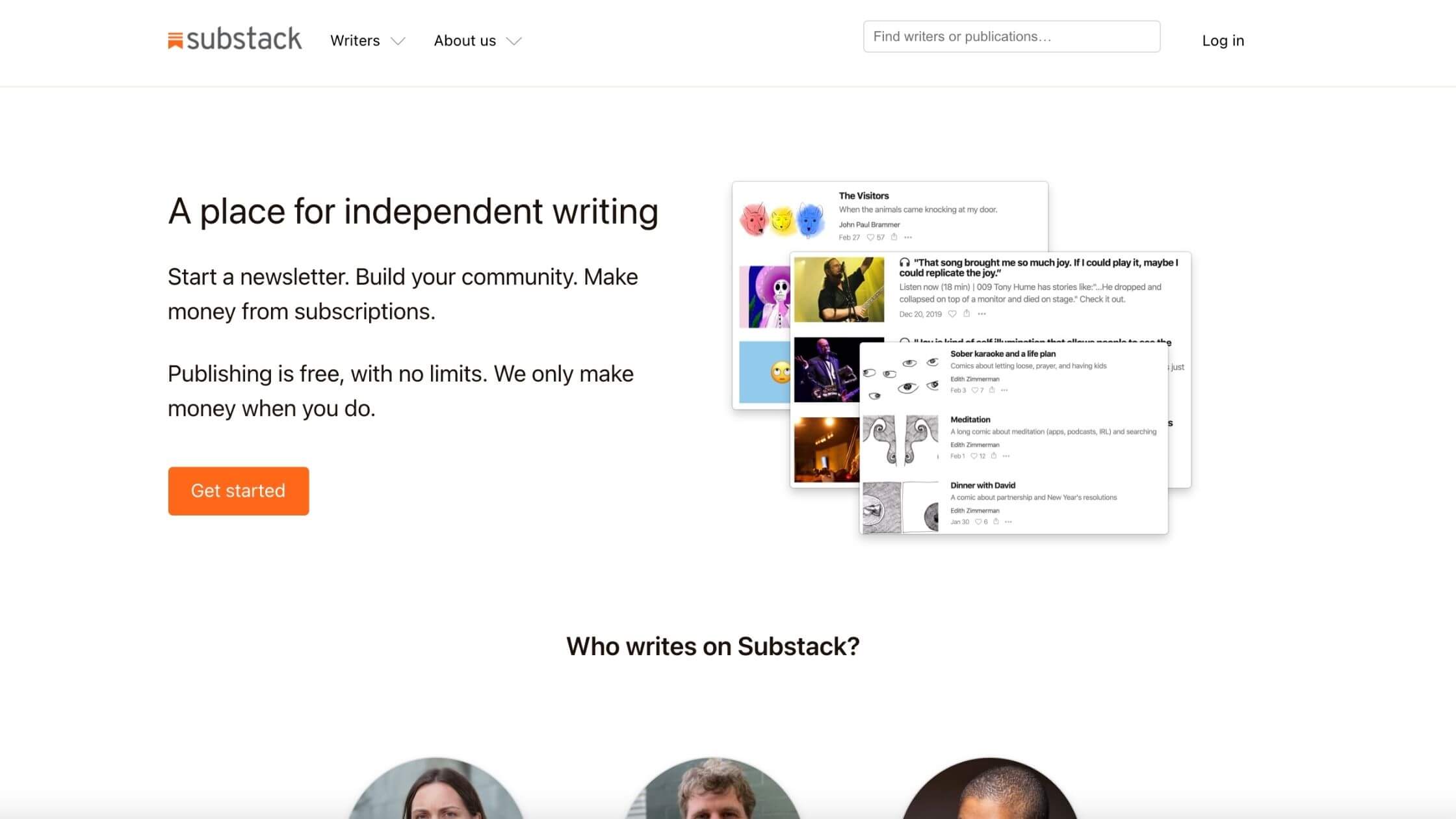Viewport: 1456px width, 819px height.
Task: Open the About us navigation item
Action: click(465, 40)
